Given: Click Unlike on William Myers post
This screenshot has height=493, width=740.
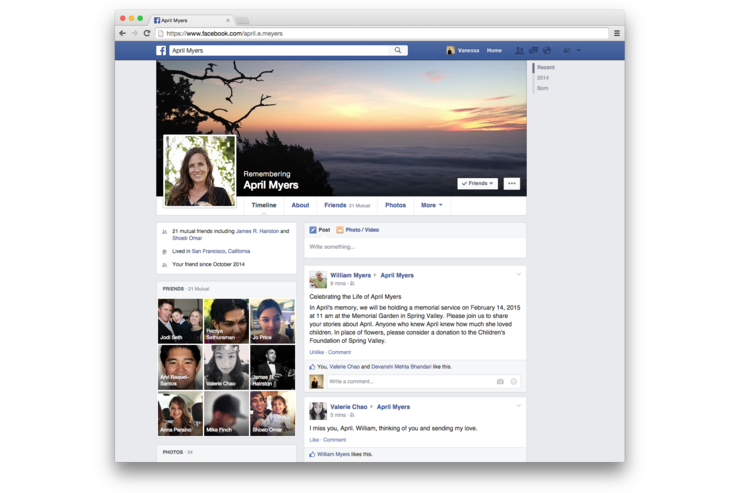Looking at the screenshot, I should tap(317, 352).
